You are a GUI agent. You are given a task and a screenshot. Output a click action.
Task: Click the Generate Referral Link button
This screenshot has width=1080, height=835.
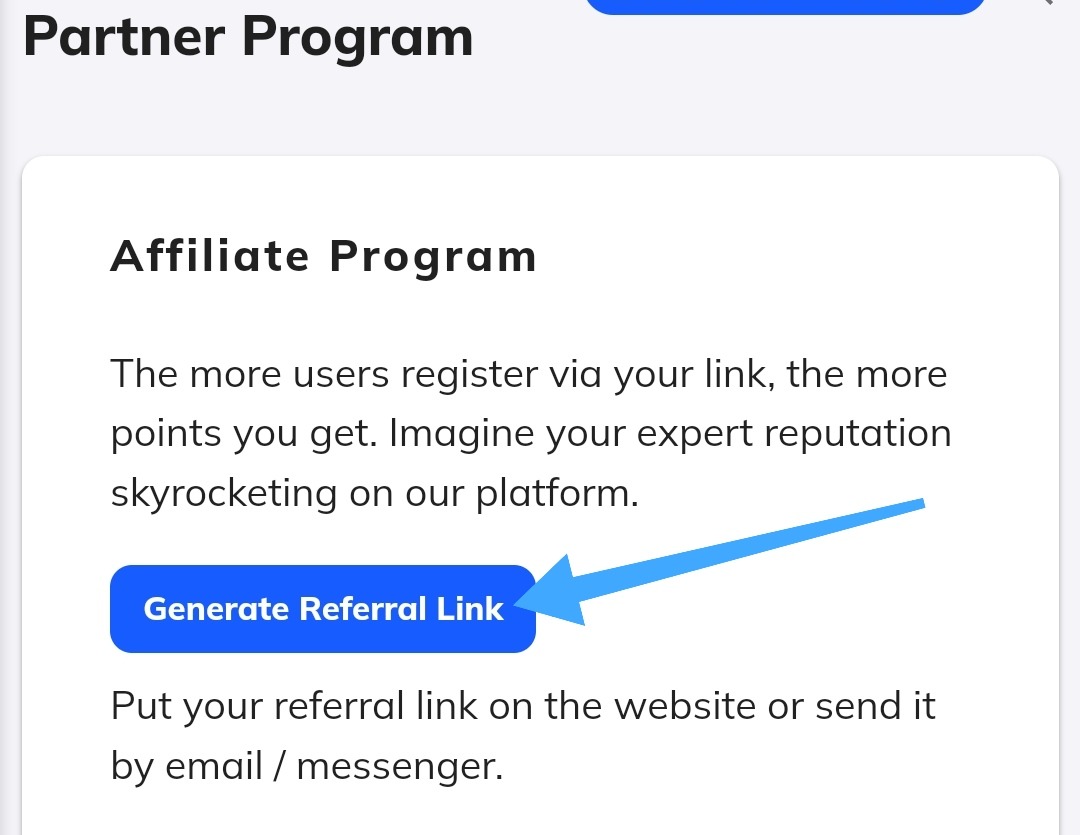(x=322, y=609)
